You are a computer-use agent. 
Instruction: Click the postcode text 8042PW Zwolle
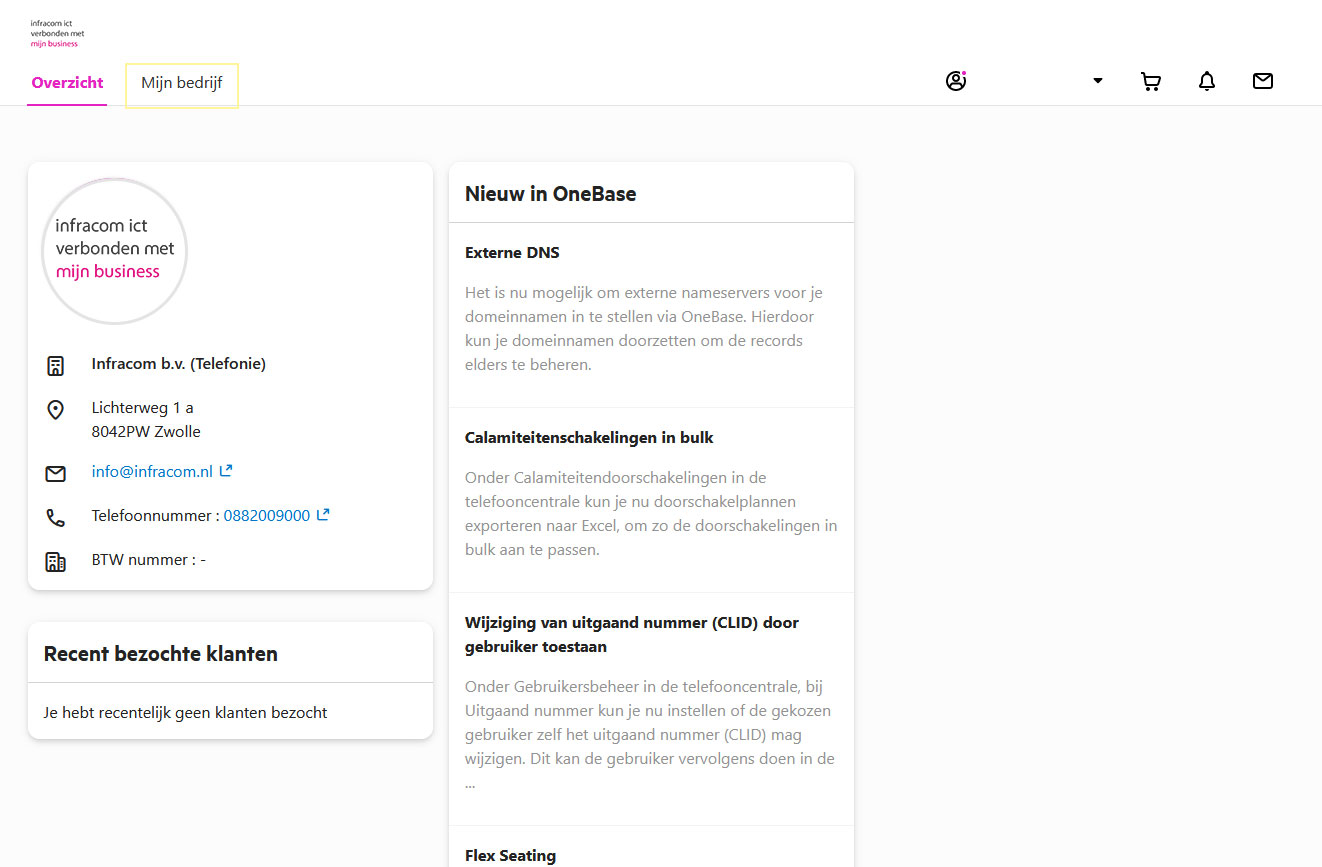pos(146,432)
